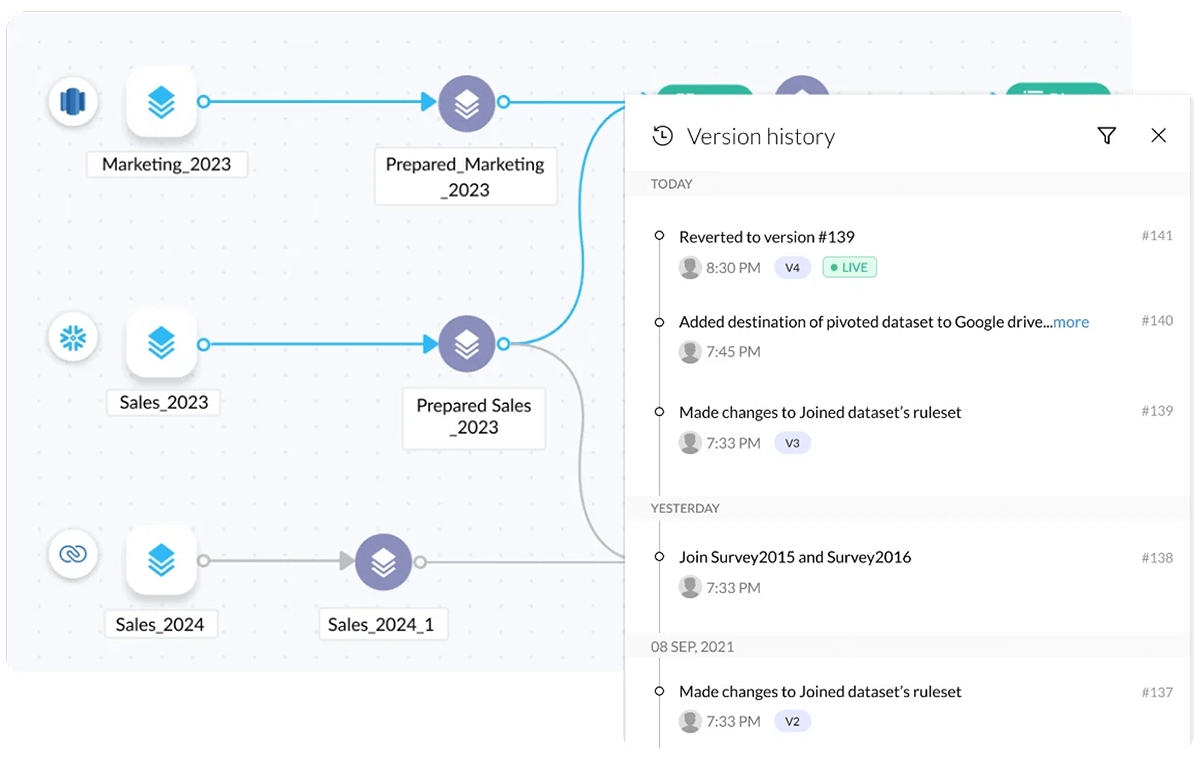
Task: Click the V4 version badge
Action: point(792,267)
